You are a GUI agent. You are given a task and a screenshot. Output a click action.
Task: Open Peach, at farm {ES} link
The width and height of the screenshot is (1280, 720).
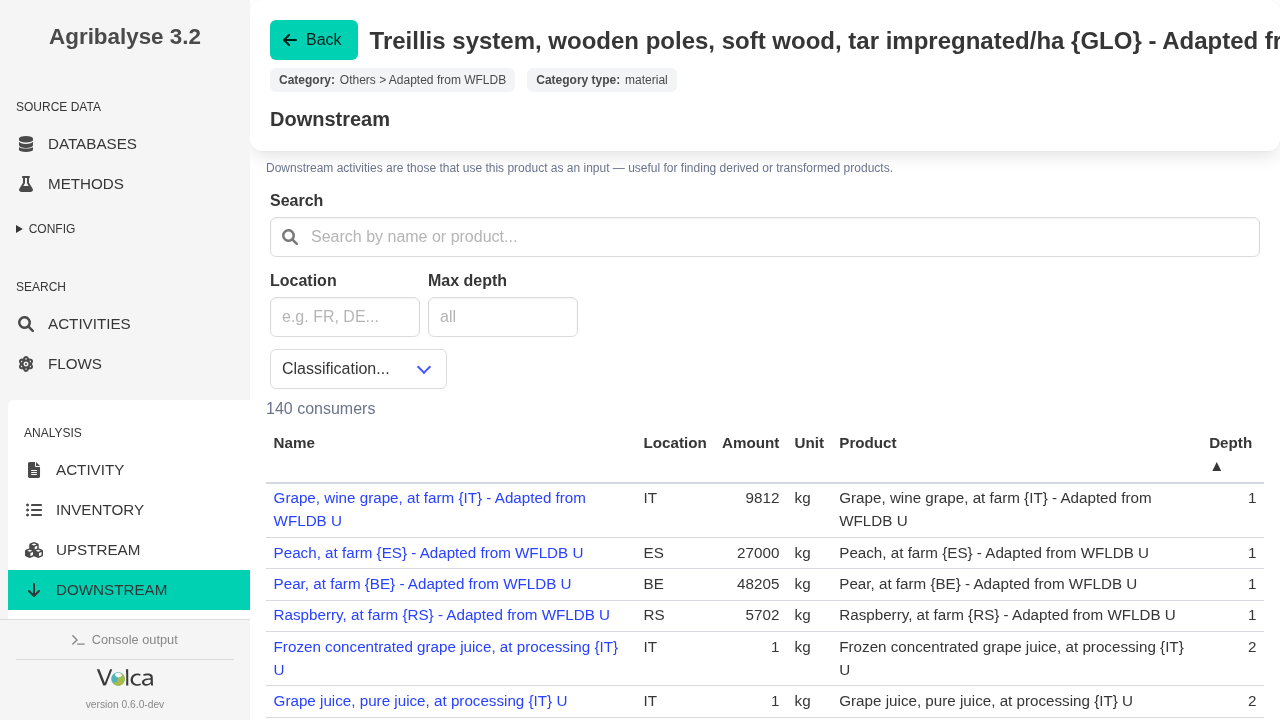[x=428, y=553]
